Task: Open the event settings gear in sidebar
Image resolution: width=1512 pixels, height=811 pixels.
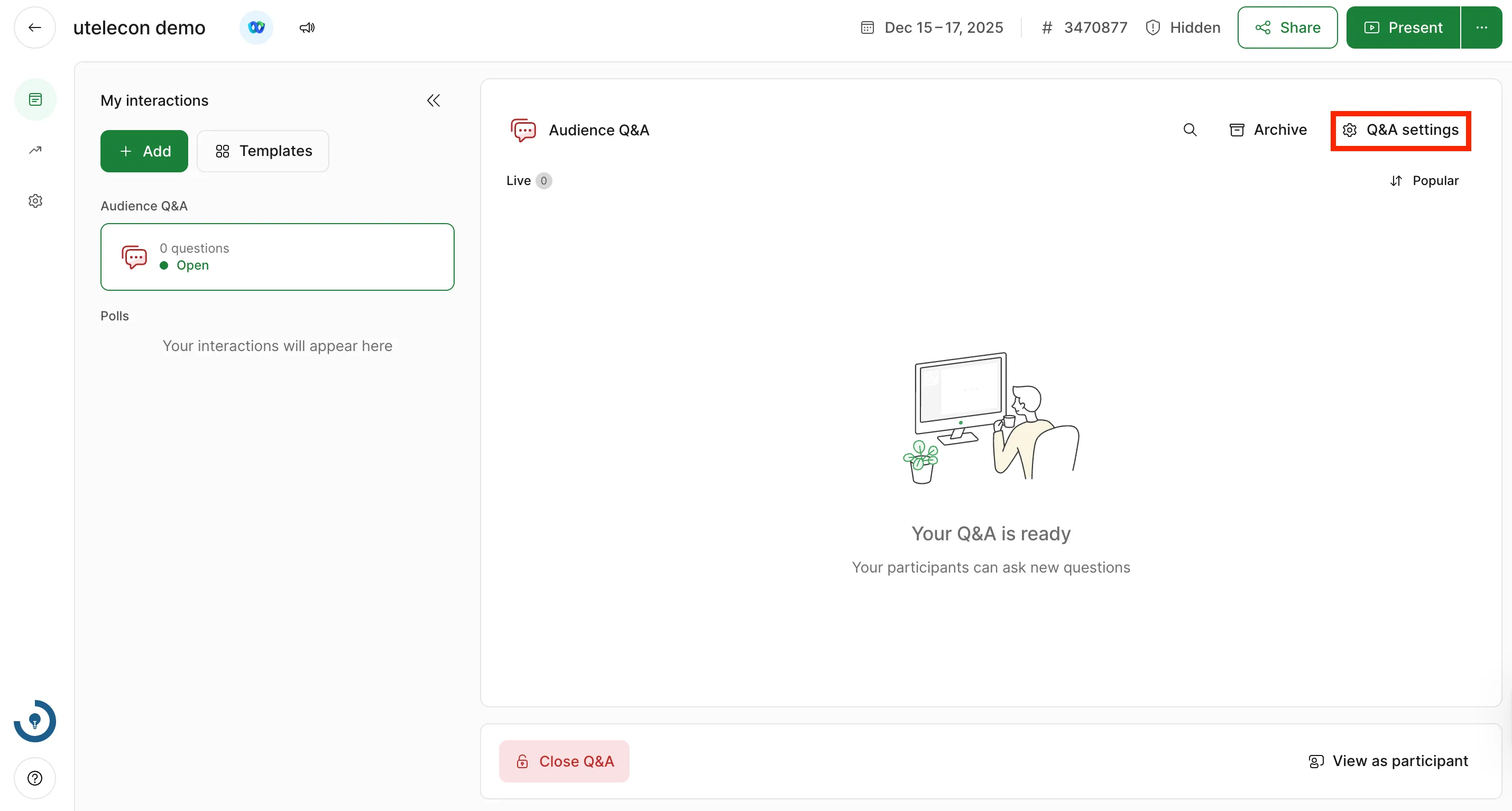Action: [35, 201]
